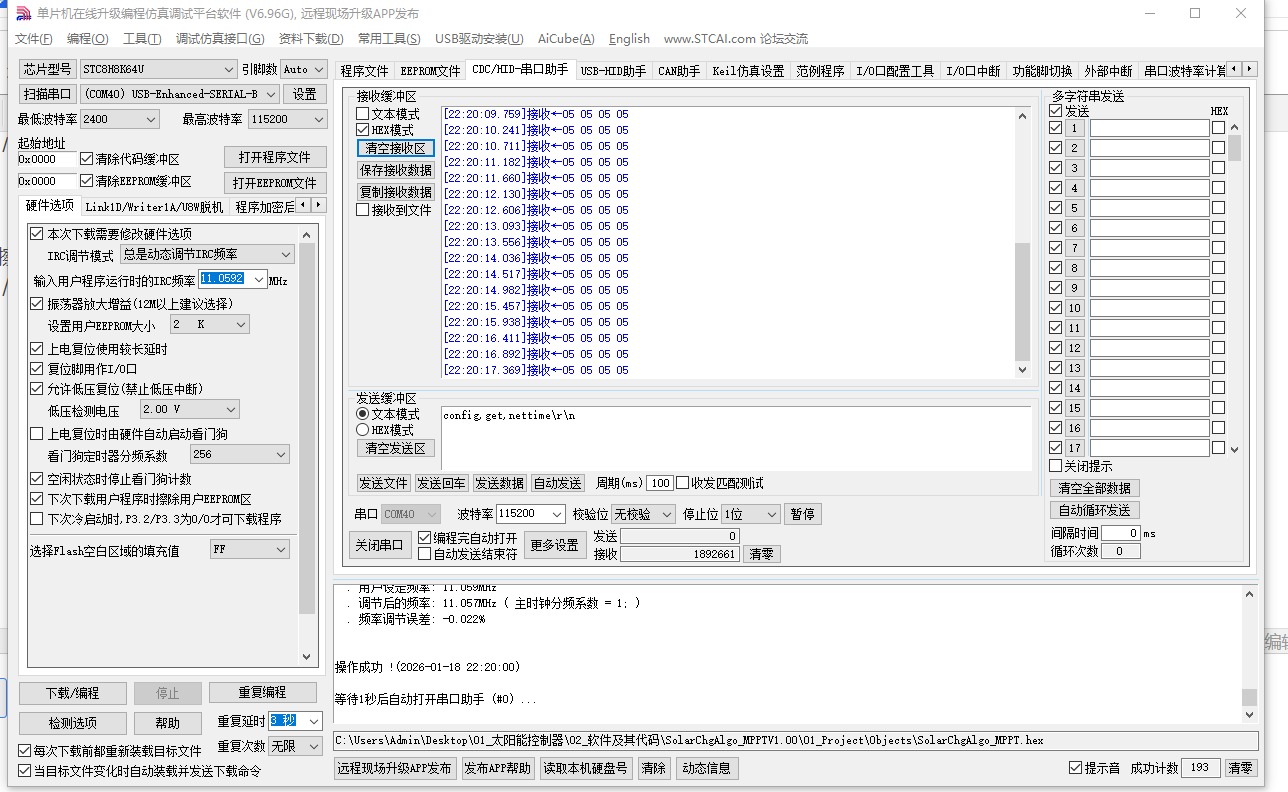Open 重复次数 无限 dropdown
The image size is (1288, 792).
coord(295,746)
